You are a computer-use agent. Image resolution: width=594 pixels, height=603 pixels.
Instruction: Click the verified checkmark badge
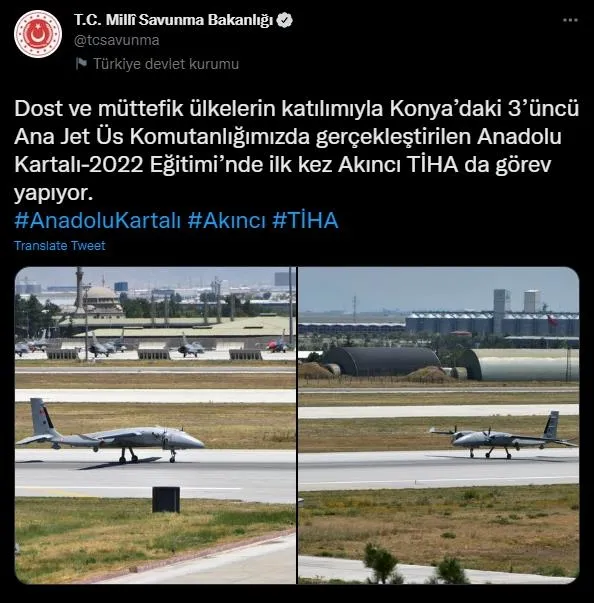click(285, 20)
